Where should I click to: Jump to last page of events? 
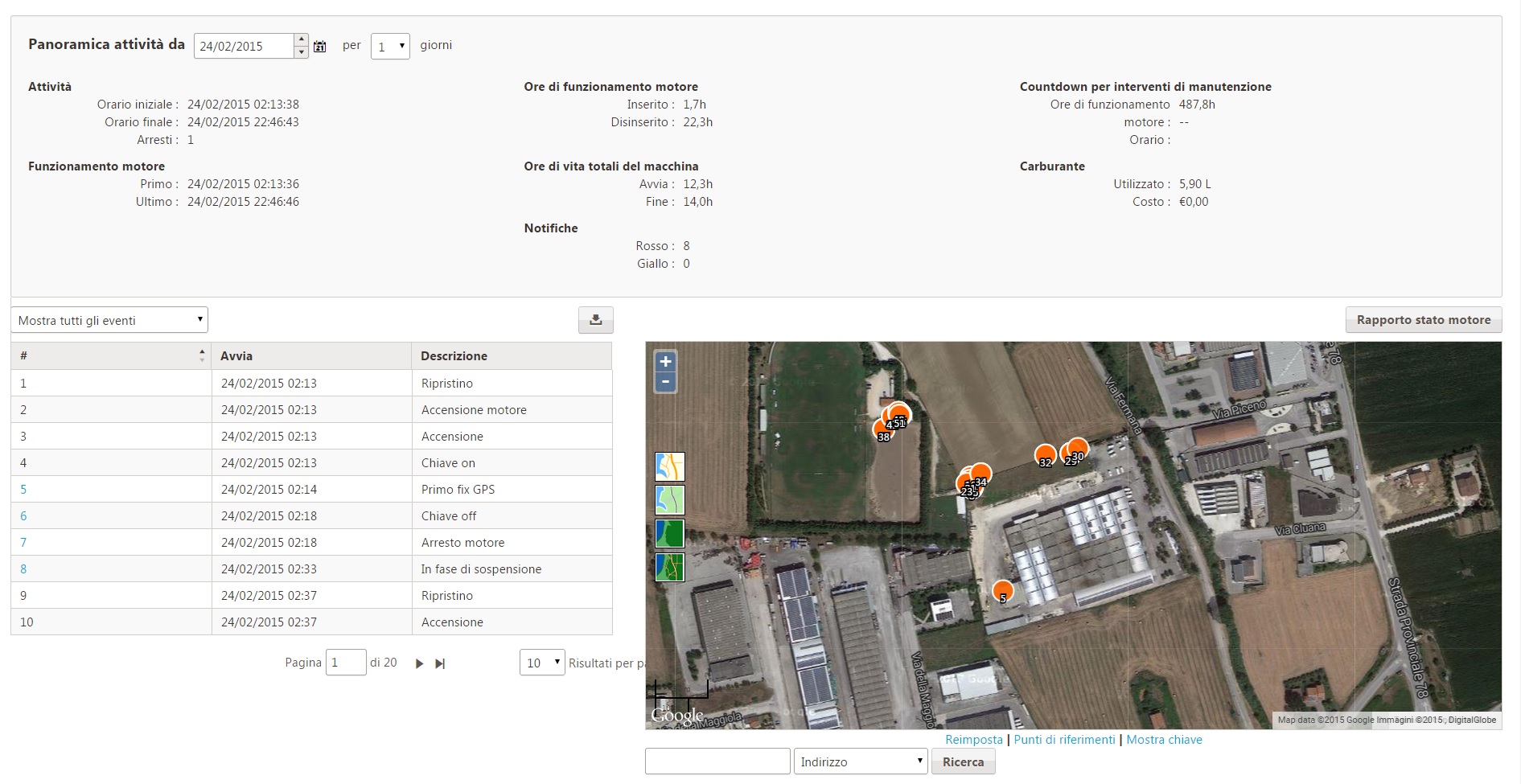[440, 663]
